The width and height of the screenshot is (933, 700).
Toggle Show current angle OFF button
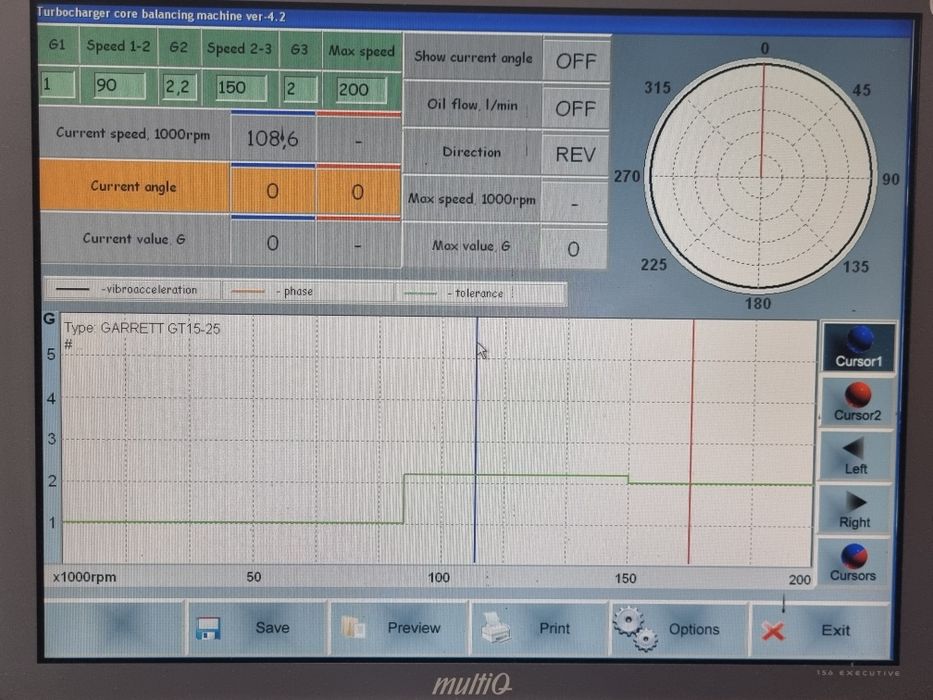pos(576,61)
